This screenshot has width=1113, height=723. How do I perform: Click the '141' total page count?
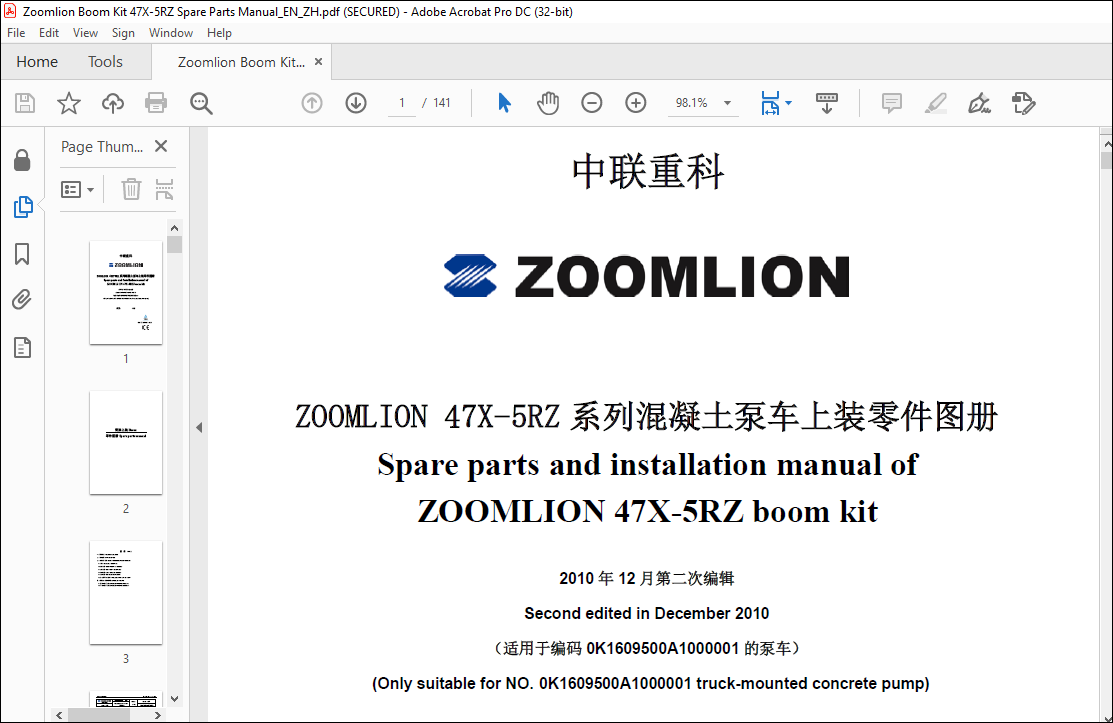(442, 103)
